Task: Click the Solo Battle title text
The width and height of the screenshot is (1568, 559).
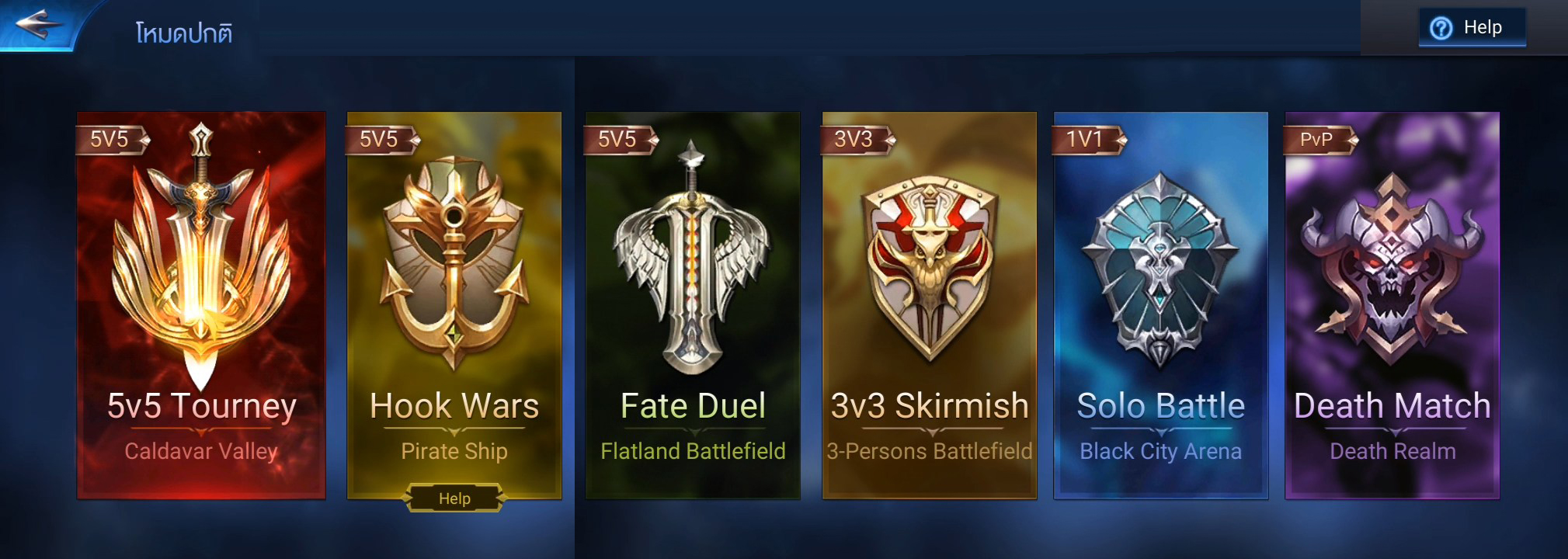Action: pyautogui.click(x=1161, y=406)
